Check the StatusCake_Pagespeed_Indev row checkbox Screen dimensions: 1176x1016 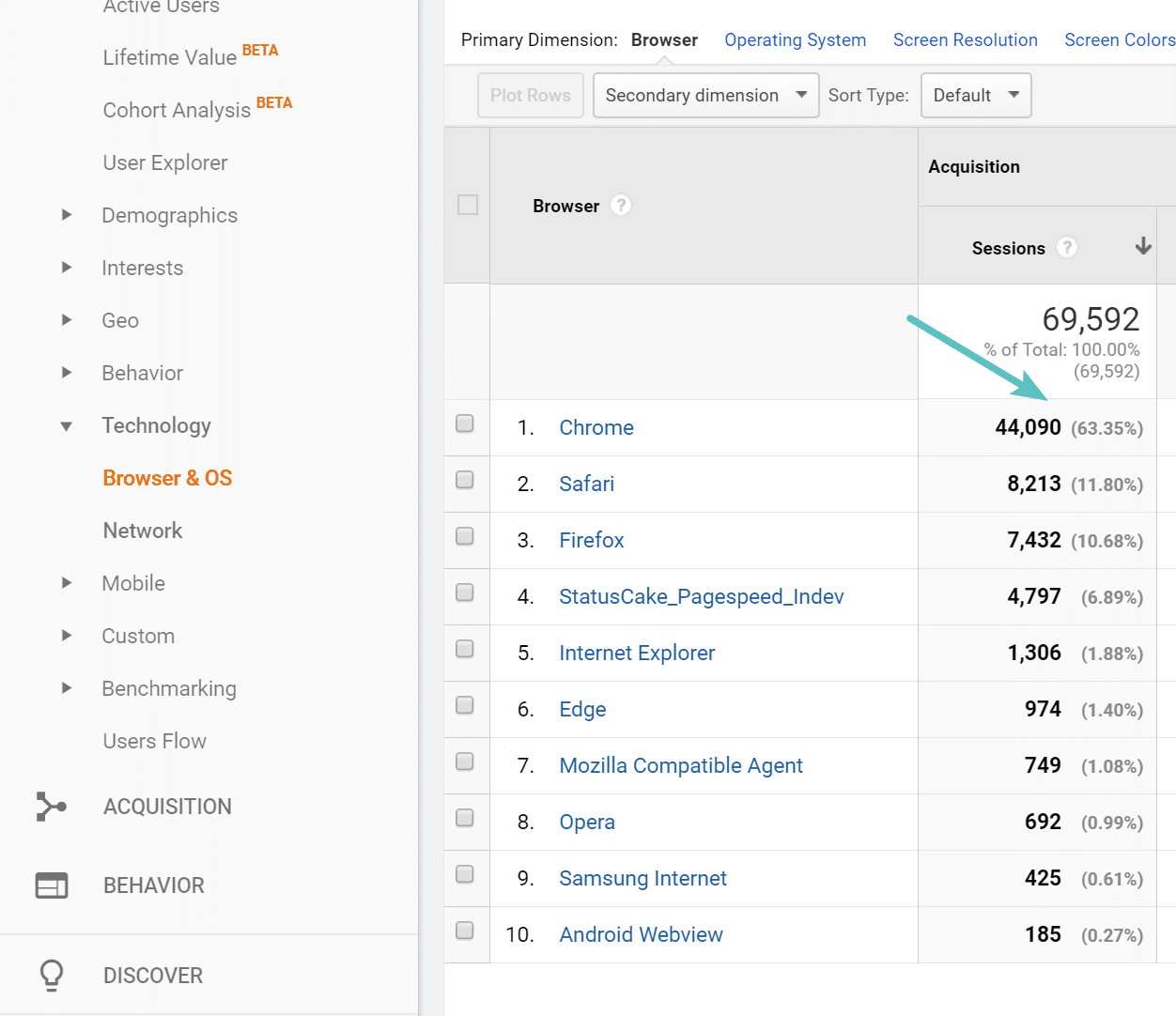click(x=465, y=593)
